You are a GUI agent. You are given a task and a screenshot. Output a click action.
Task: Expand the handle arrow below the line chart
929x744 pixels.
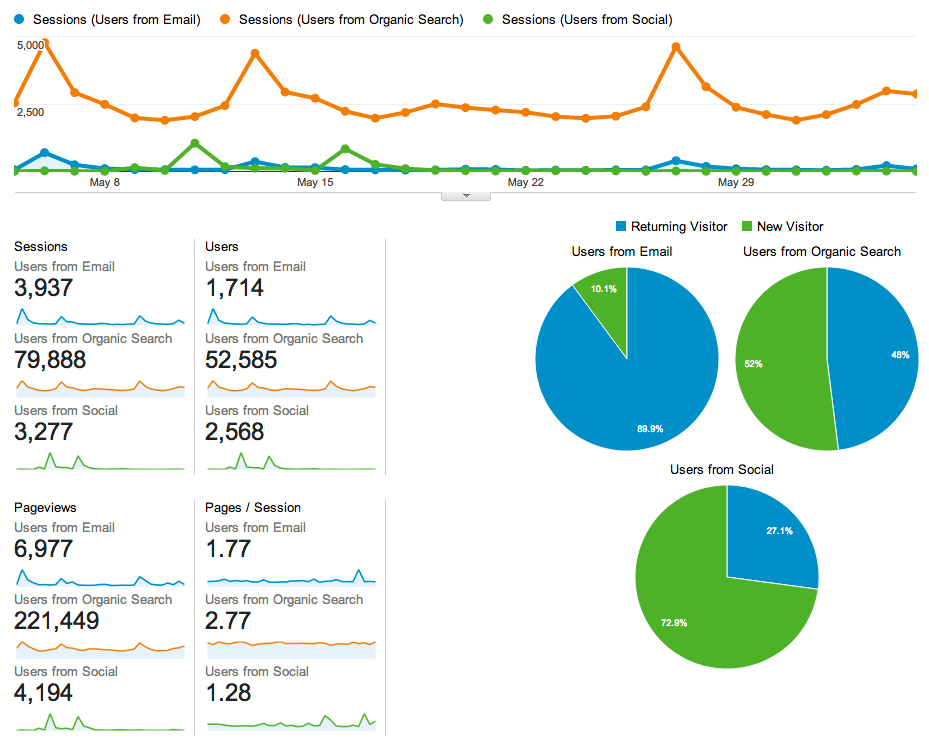click(x=465, y=196)
